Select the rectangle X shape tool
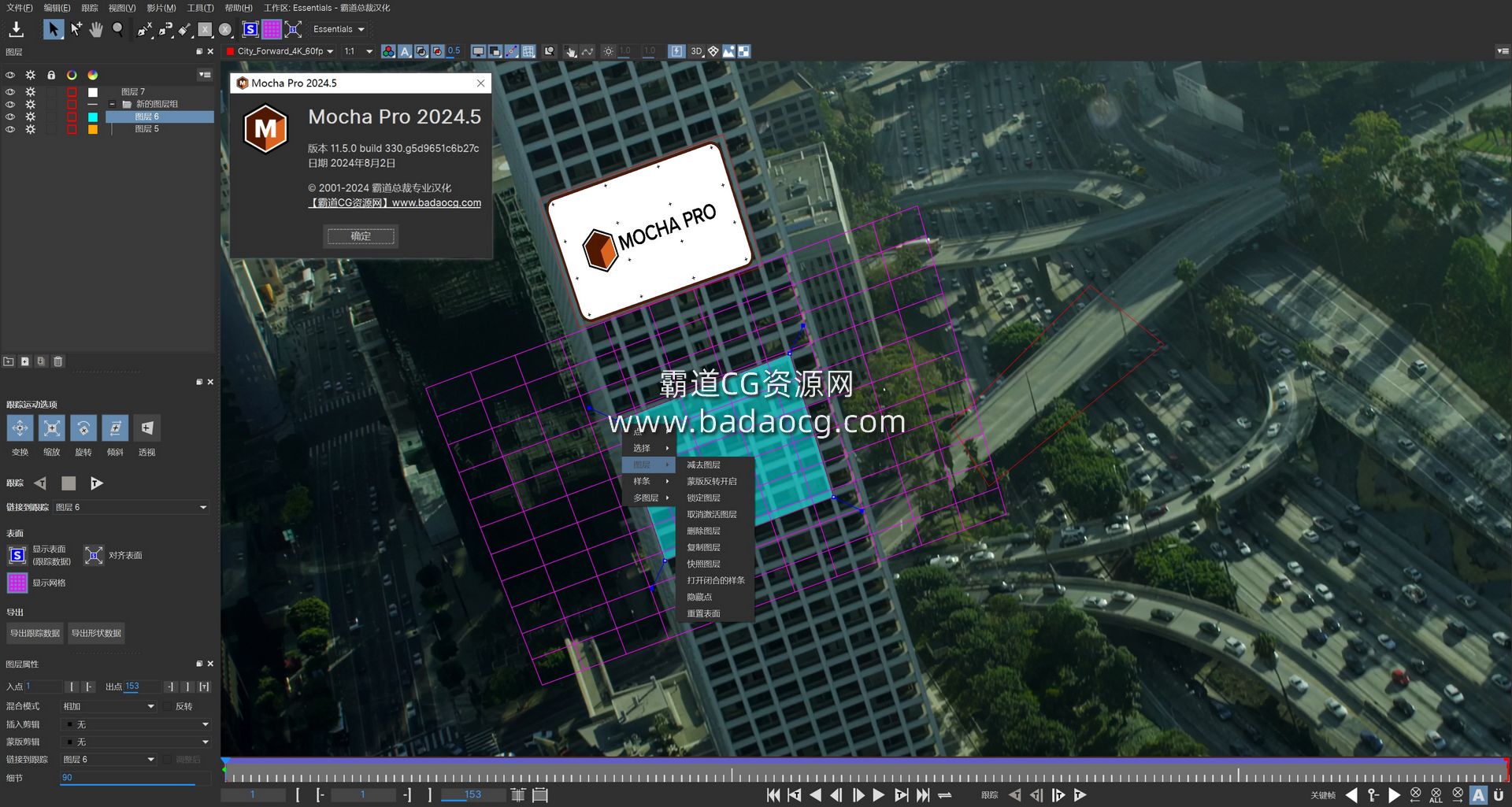This screenshot has width=1512, height=807. [x=205, y=29]
